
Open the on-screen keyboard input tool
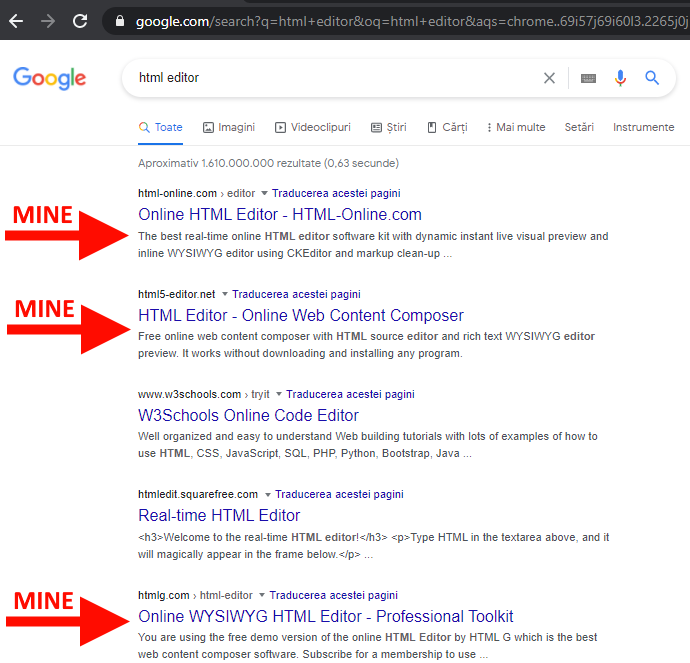click(x=588, y=78)
